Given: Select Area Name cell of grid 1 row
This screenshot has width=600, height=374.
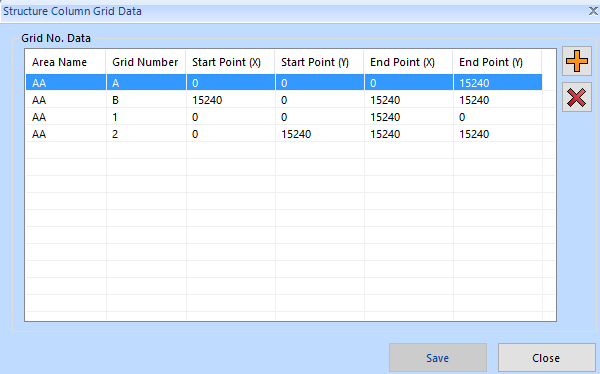Looking at the screenshot, I should click(x=65, y=117).
